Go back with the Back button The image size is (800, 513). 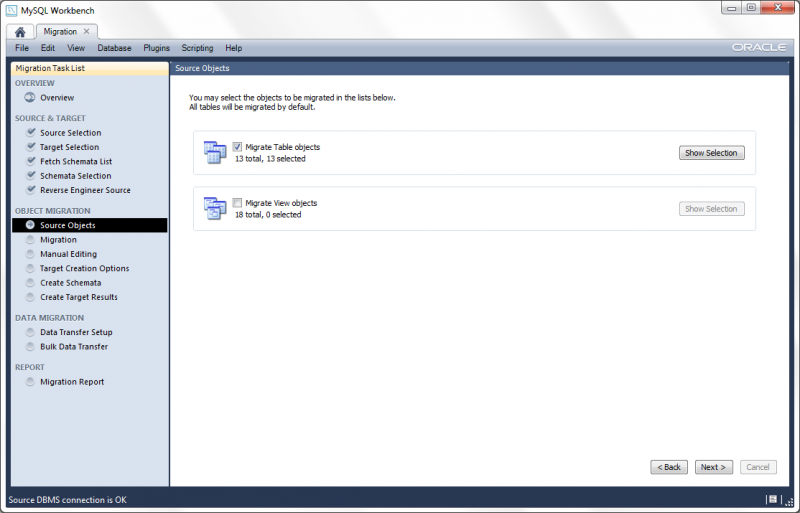(669, 467)
